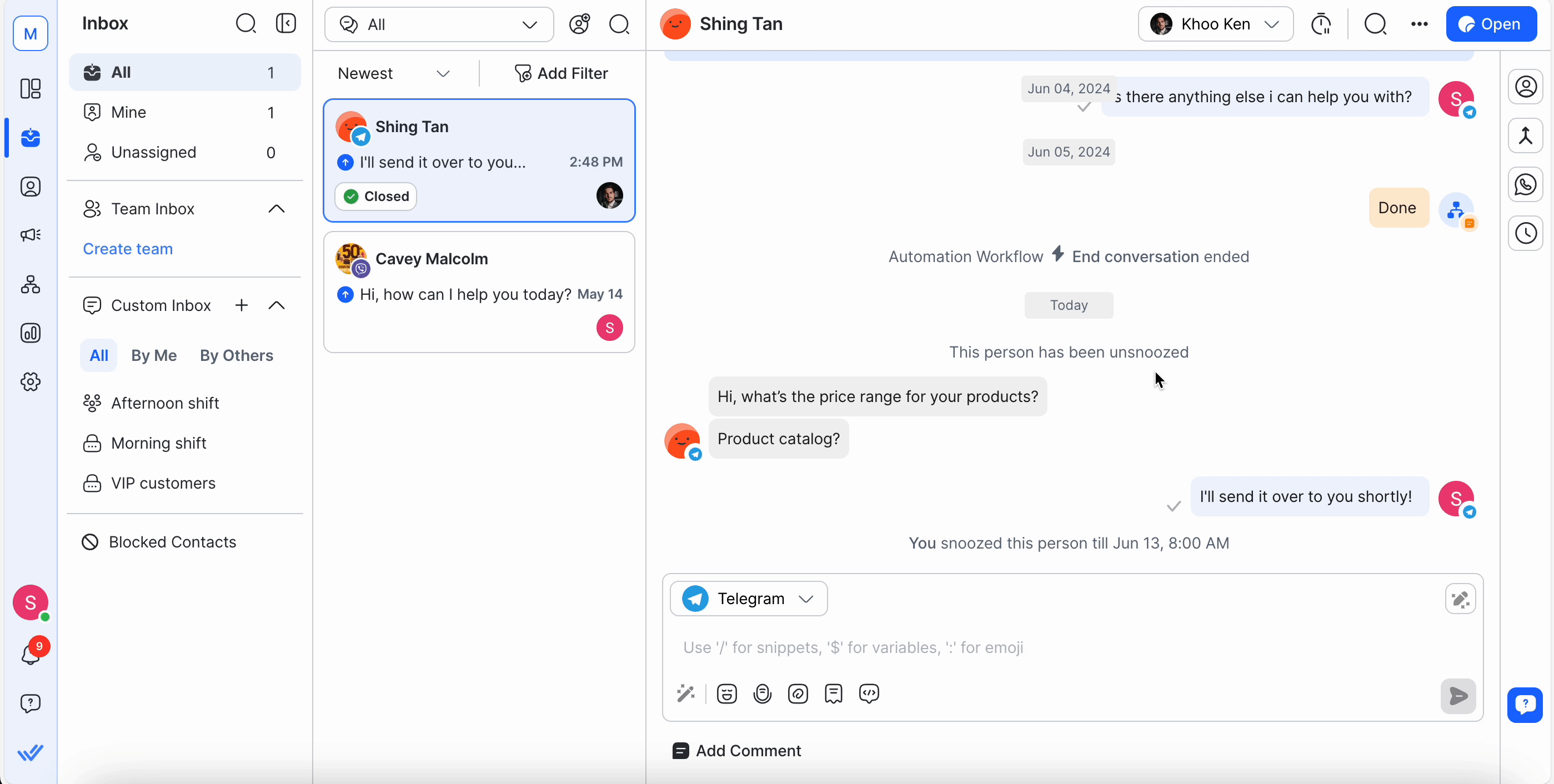Click the AI assist magic wand icon

tap(686, 694)
